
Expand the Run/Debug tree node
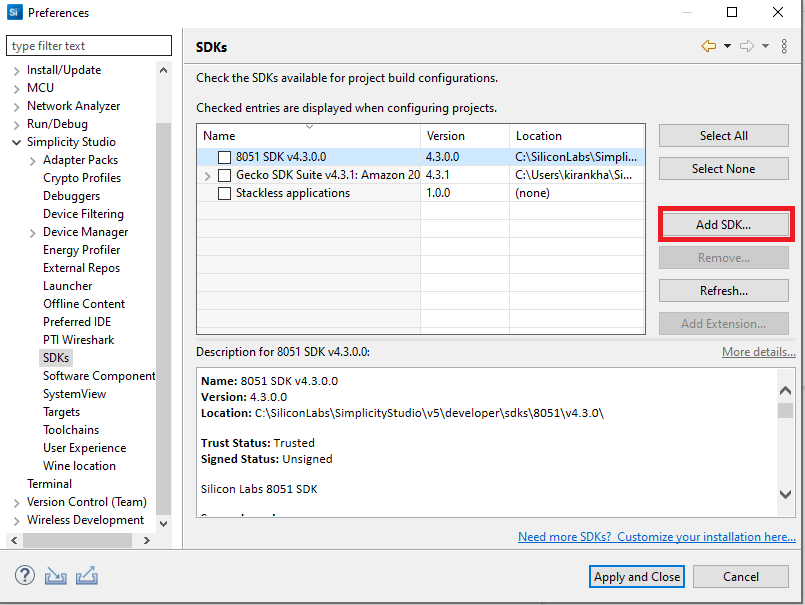(16, 125)
